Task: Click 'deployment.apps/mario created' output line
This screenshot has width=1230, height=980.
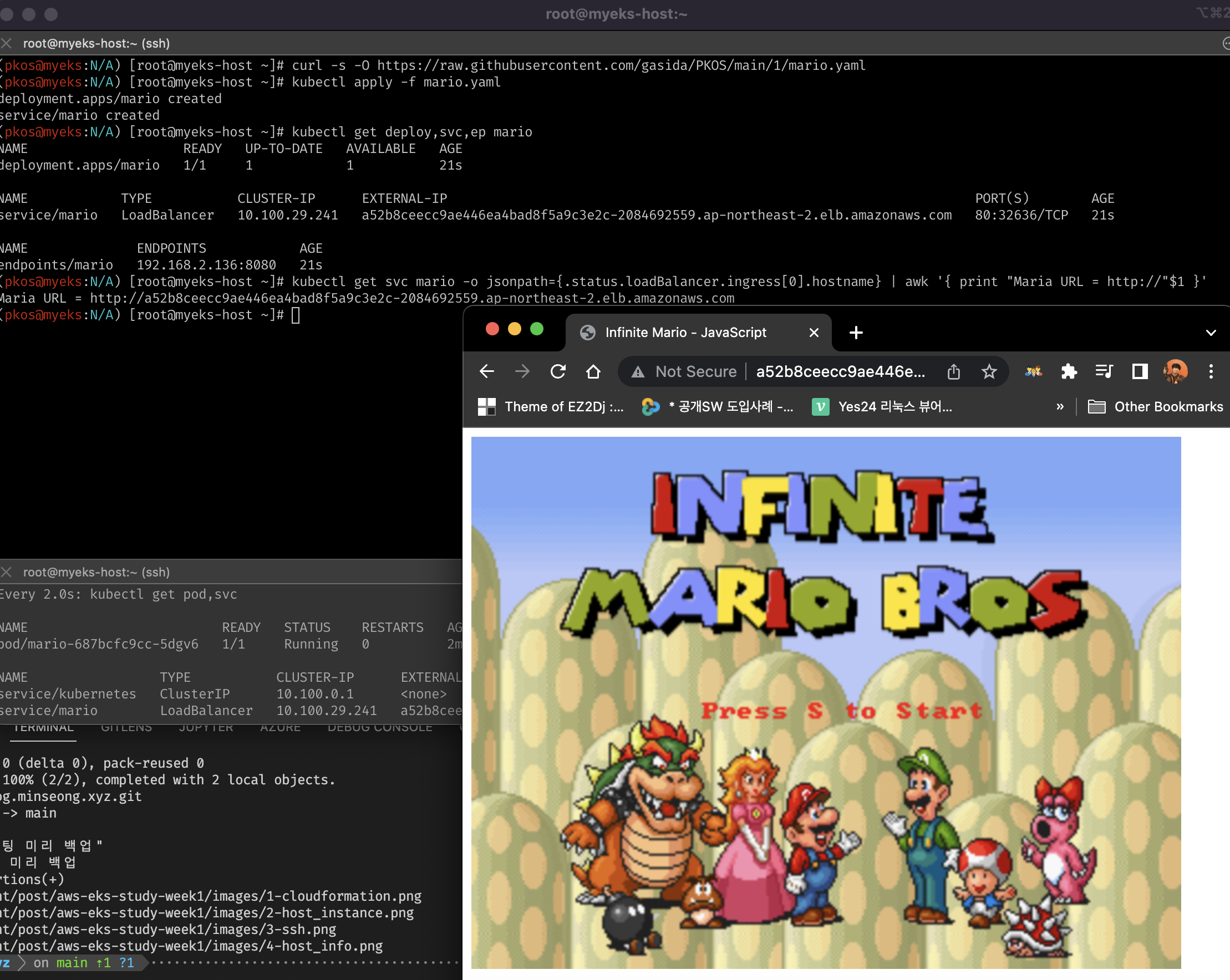Action: (111, 99)
